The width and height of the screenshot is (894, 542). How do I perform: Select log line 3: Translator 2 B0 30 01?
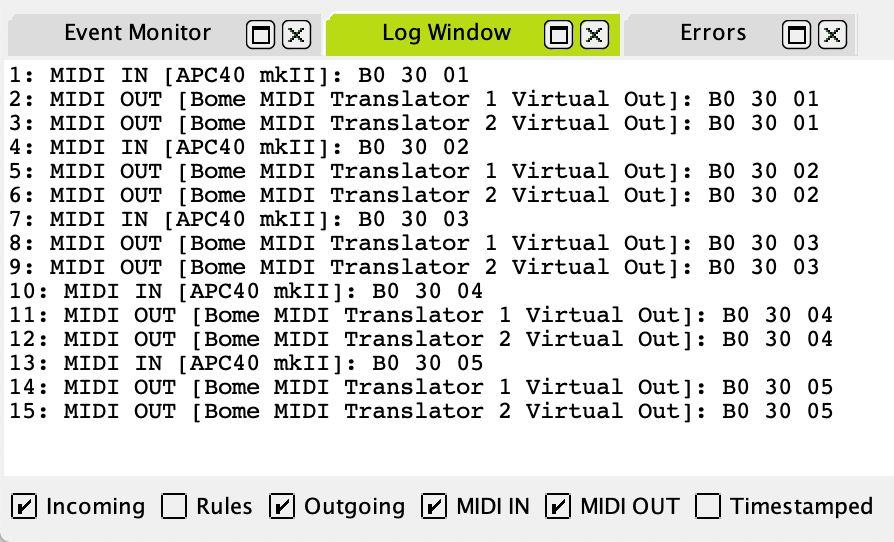click(414, 123)
